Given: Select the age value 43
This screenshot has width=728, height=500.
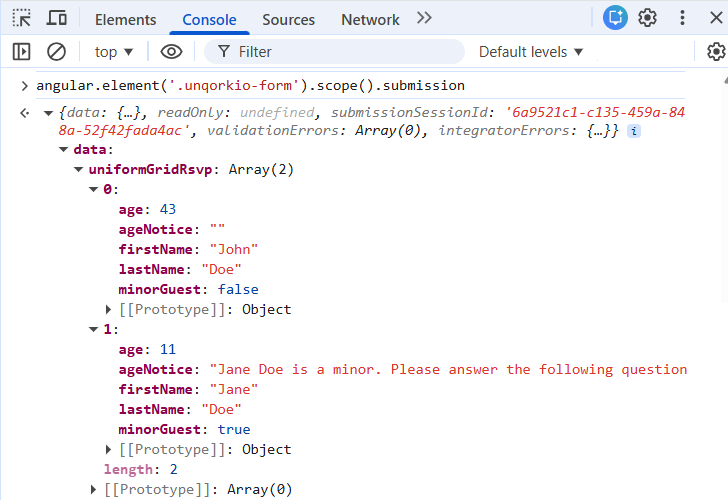Looking at the screenshot, I should click(168, 209).
